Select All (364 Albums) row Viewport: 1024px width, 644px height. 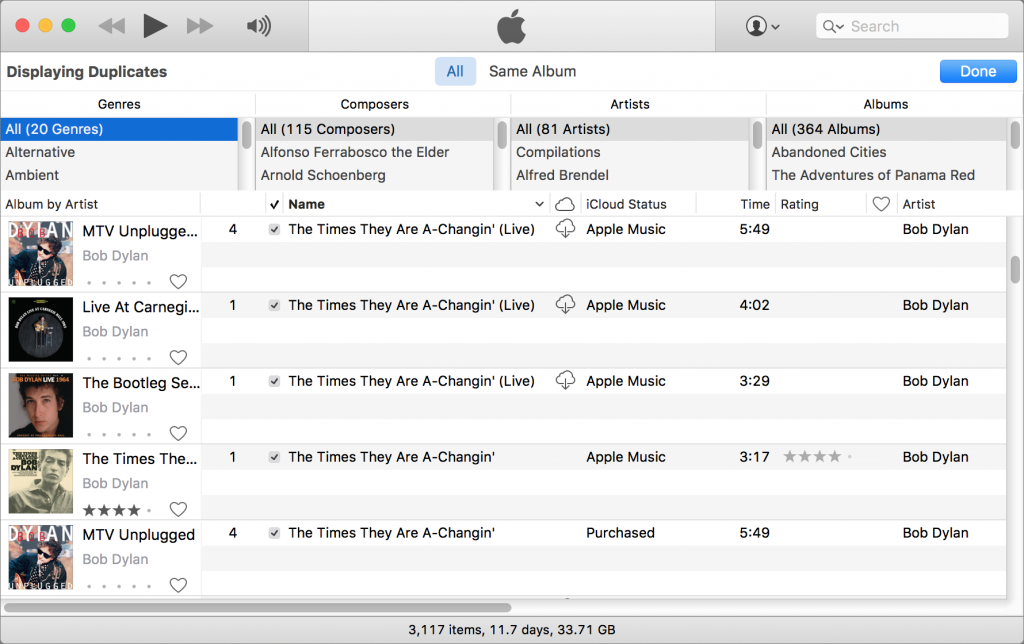885,129
